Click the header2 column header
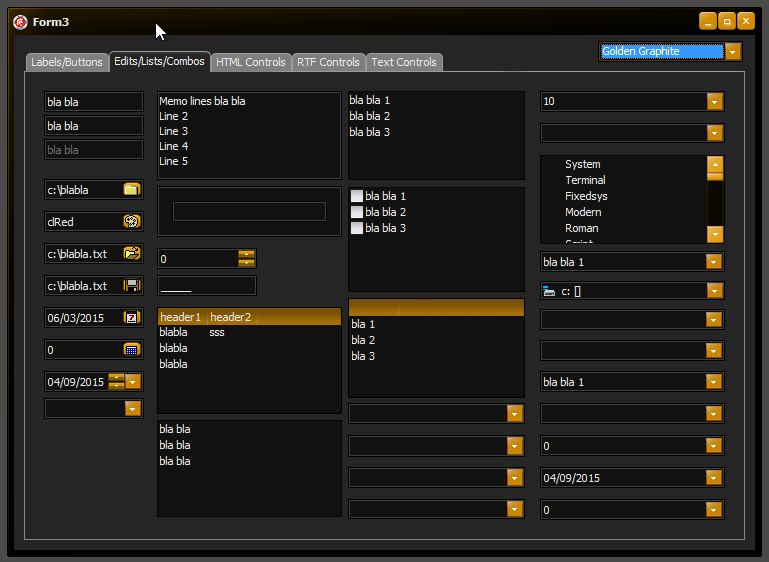769x562 pixels. tap(231, 317)
